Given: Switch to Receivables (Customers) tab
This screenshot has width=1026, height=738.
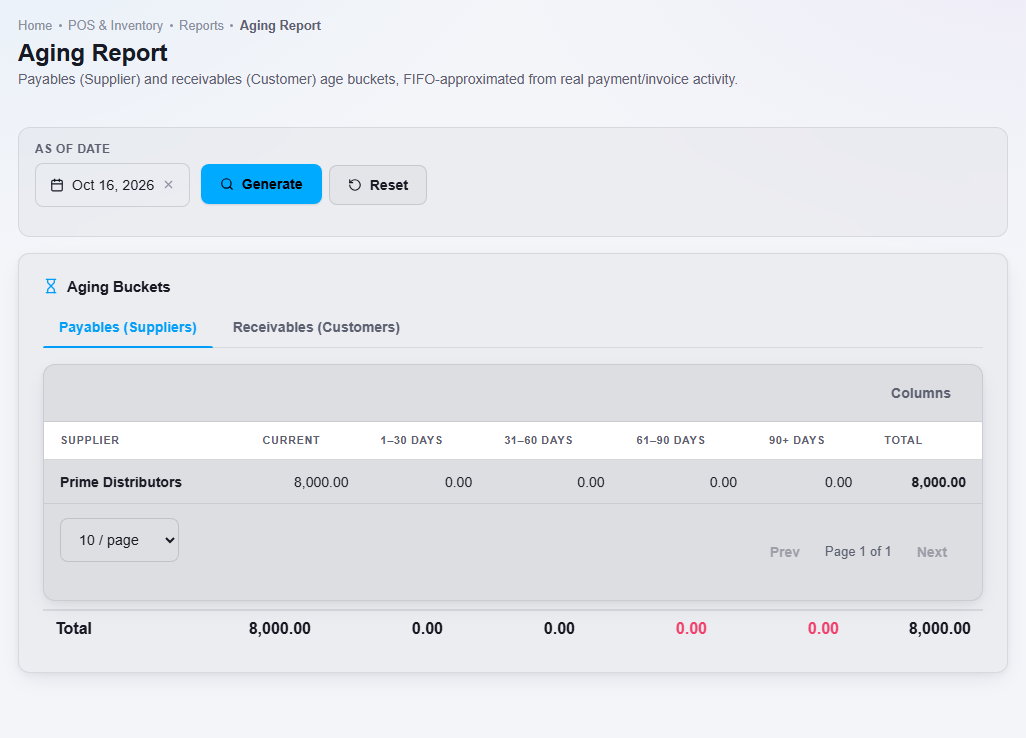Looking at the screenshot, I should point(316,327).
